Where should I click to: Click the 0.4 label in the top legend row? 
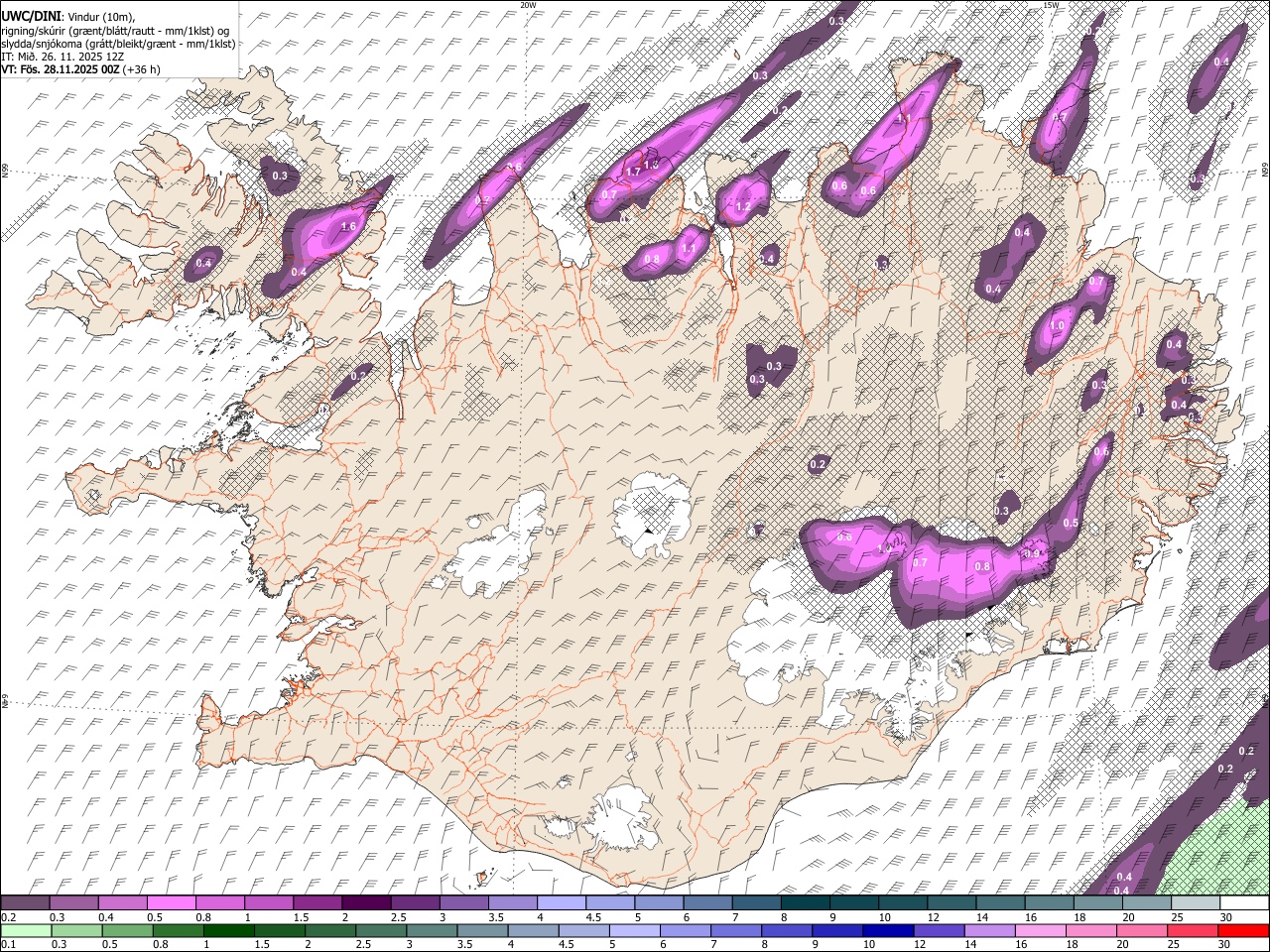pos(106,917)
